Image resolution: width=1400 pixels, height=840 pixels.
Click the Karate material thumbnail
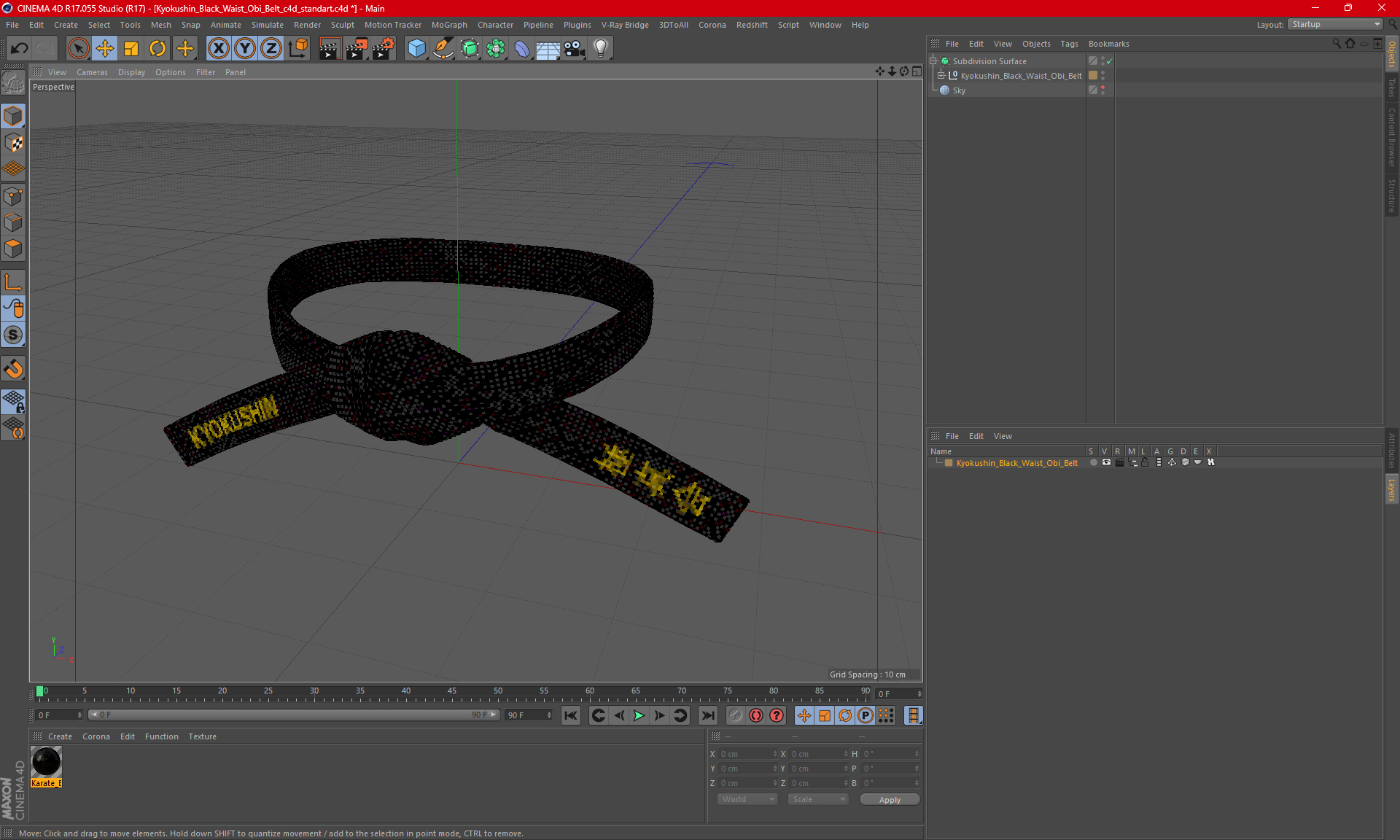(47, 763)
